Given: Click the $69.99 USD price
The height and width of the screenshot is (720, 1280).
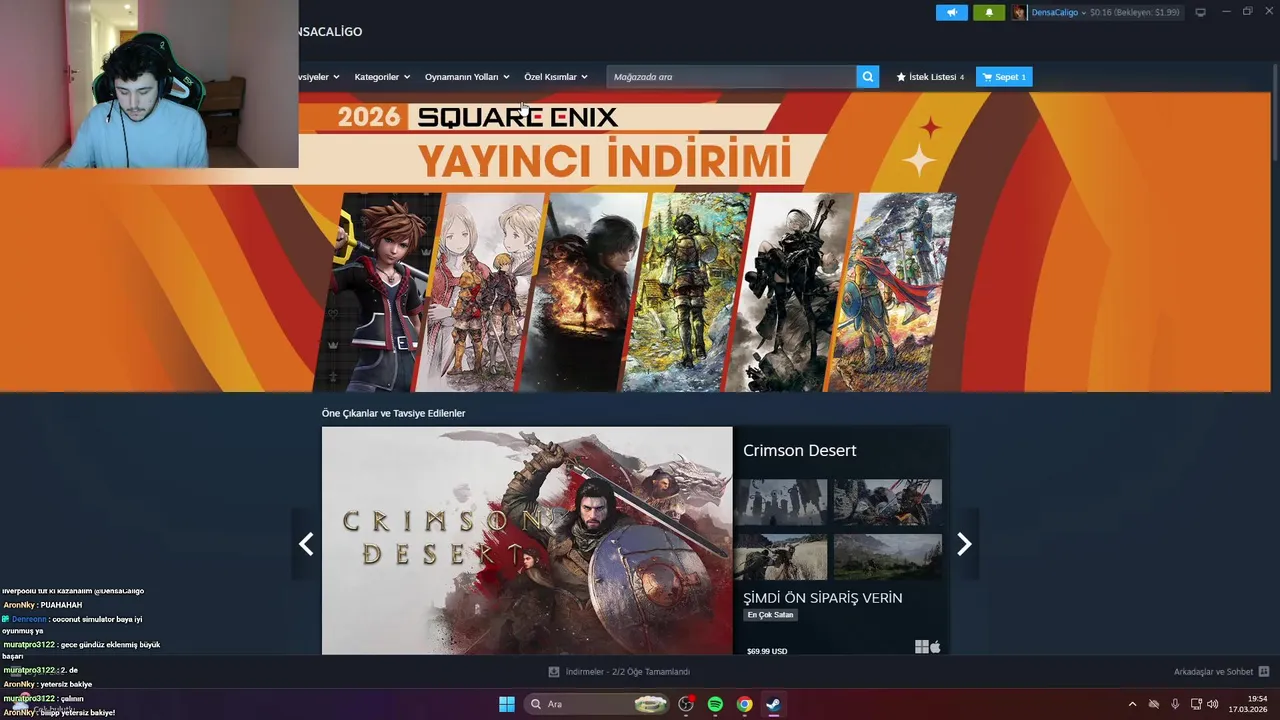Looking at the screenshot, I should [x=767, y=651].
